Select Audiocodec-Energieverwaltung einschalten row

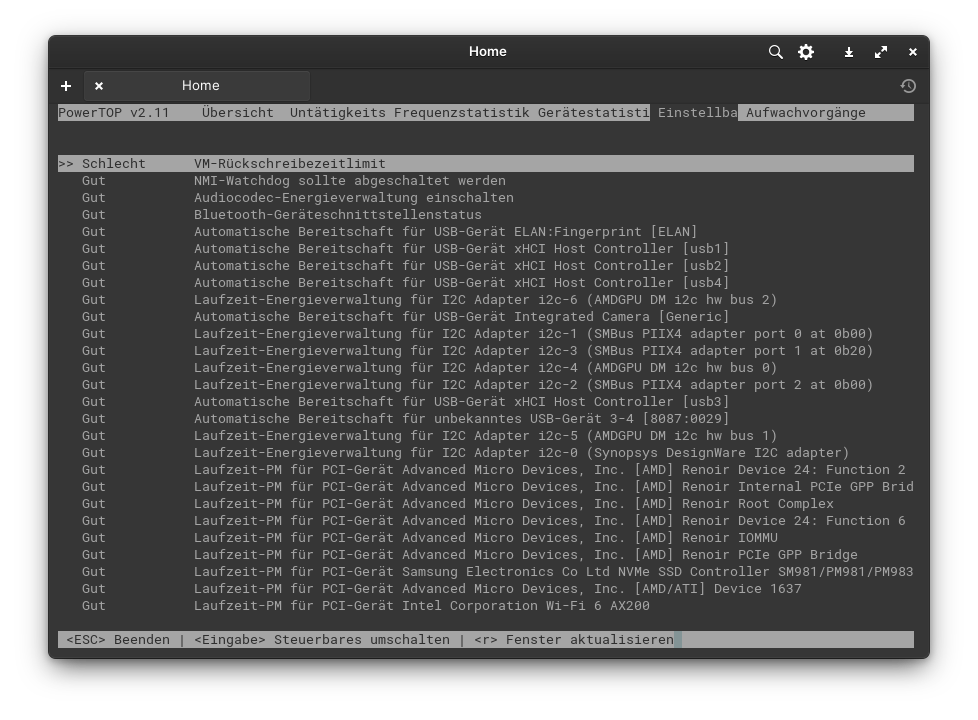tap(486, 198)
